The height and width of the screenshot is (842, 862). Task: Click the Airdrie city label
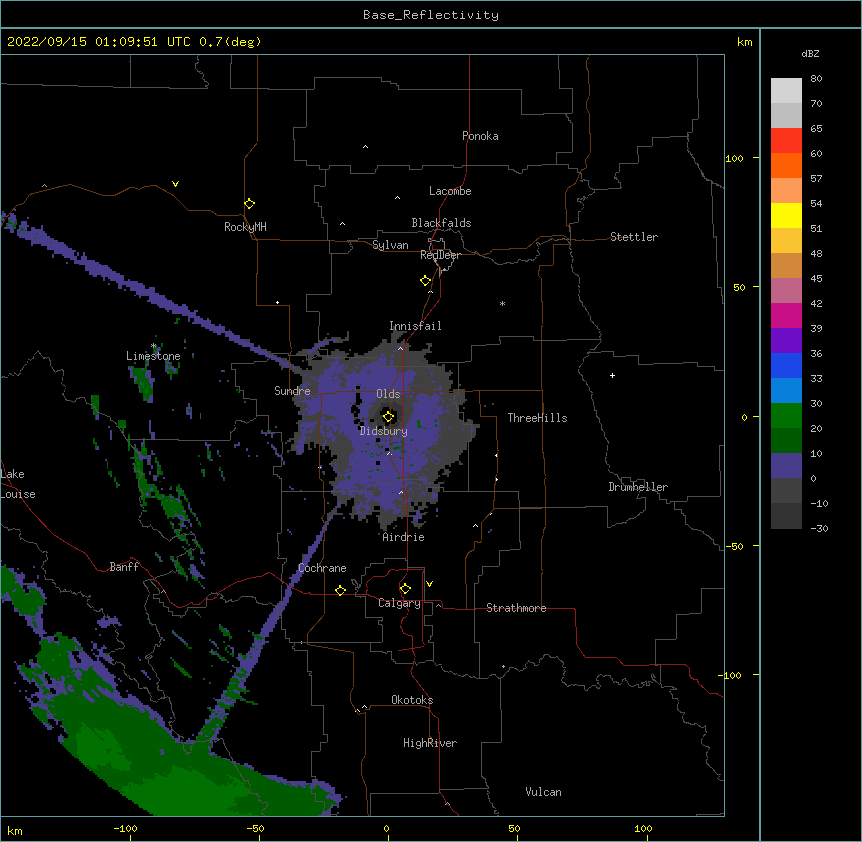tap(404, 537)
